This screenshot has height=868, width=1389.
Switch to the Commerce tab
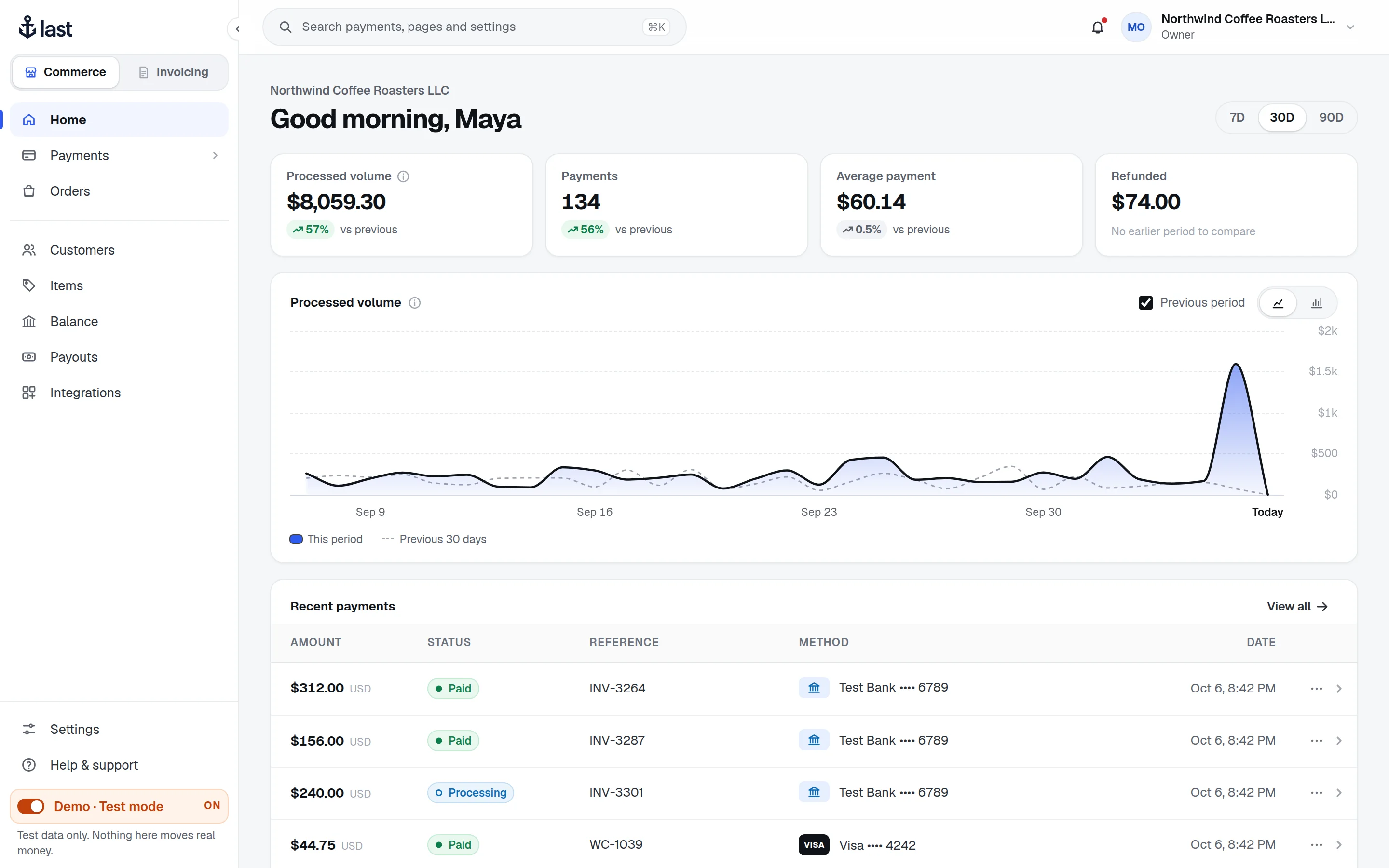(66, 72)
